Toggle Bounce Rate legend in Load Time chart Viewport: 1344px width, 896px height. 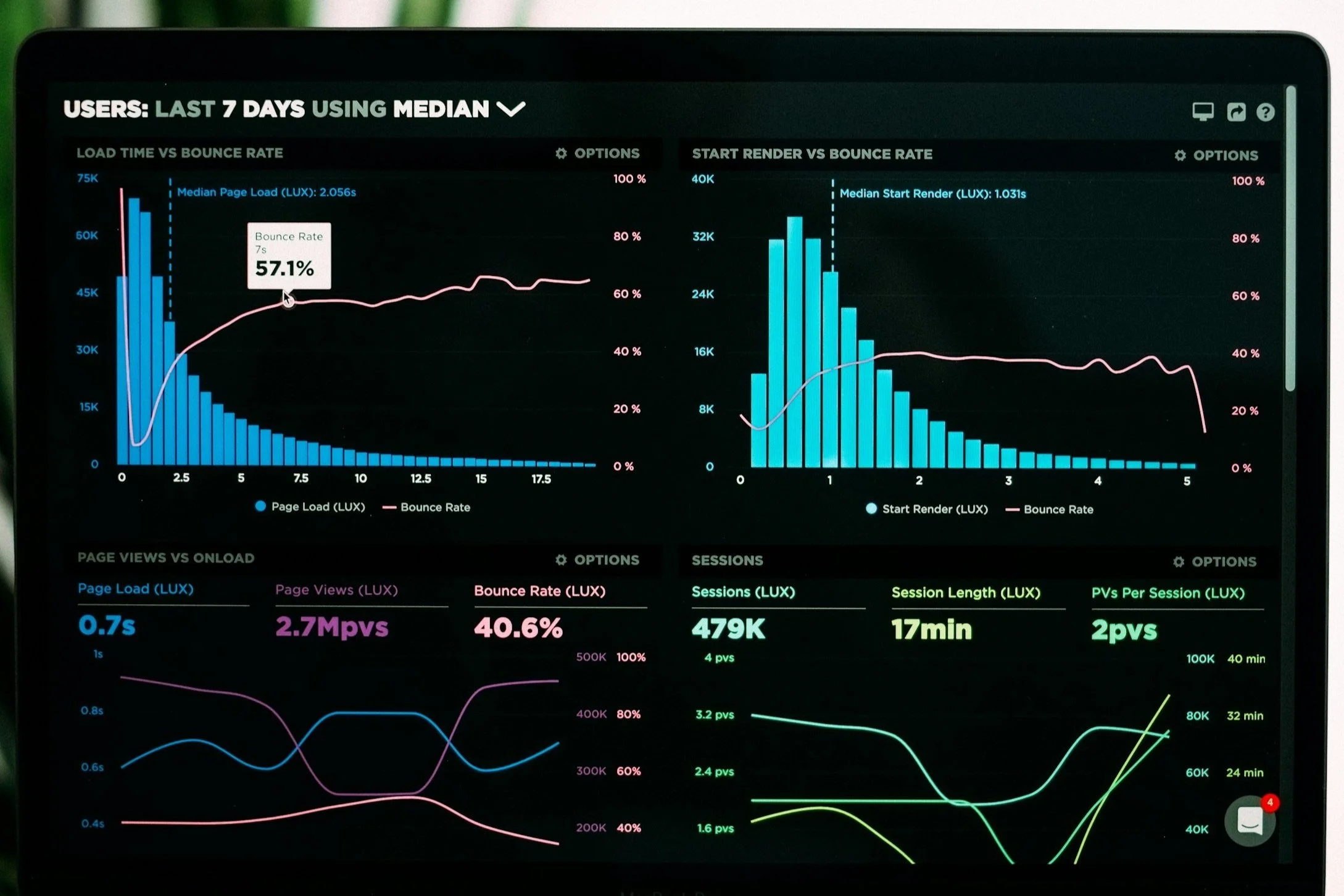click(x=426, y=507)
